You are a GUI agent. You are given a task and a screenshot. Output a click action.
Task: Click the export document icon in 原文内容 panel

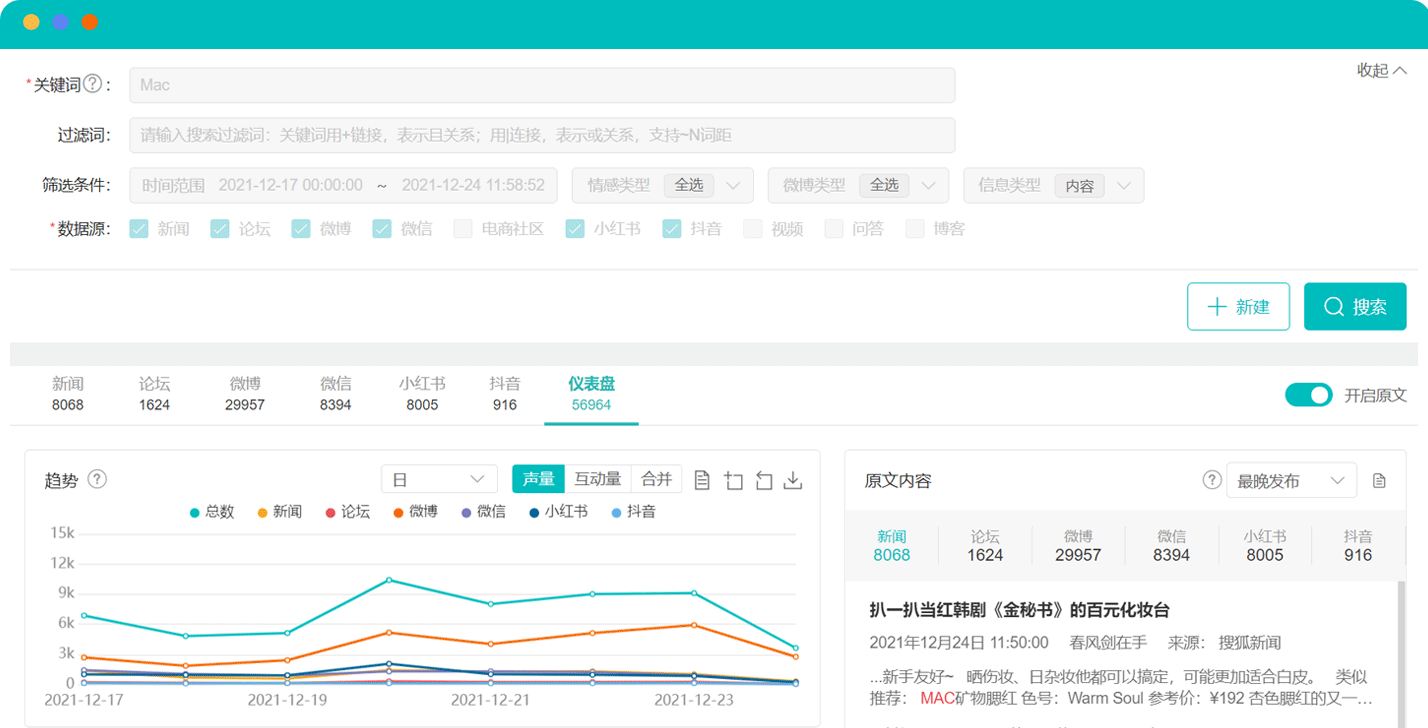[x=1379, y=481]
